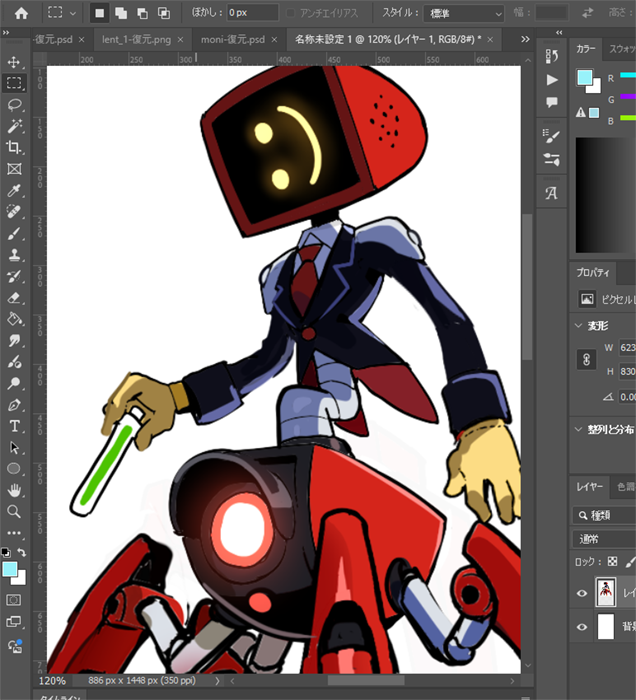Open the スウォッチ panel tab

(622, 49)
